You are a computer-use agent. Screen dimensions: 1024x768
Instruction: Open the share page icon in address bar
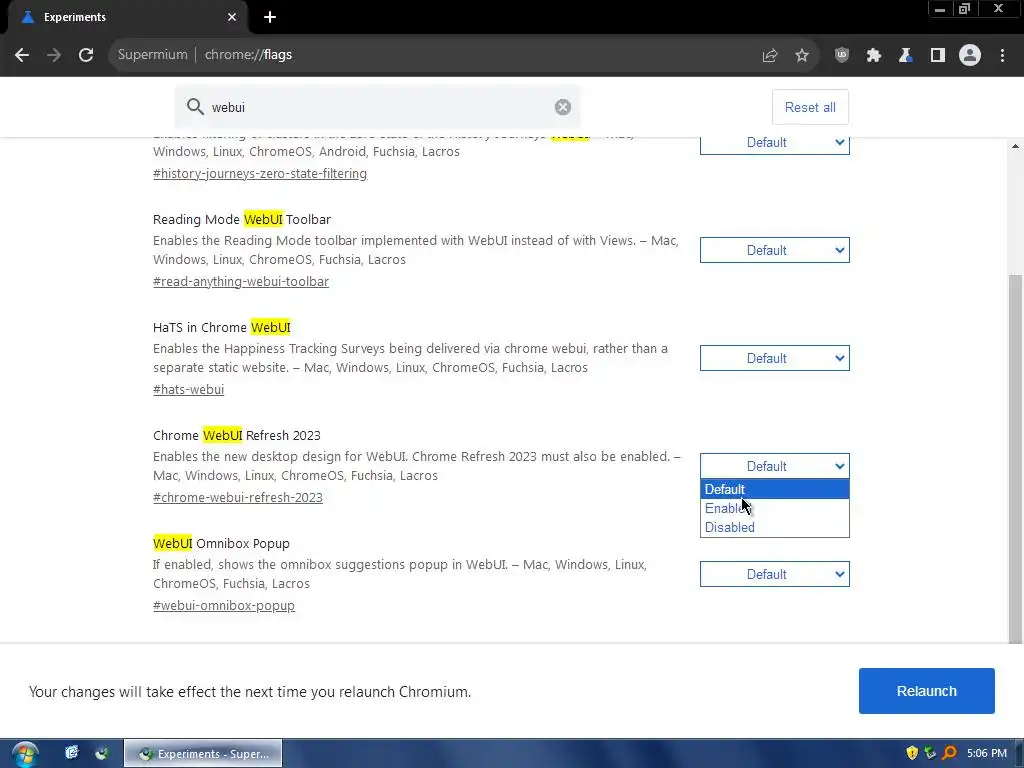click(x=770, y=56)
